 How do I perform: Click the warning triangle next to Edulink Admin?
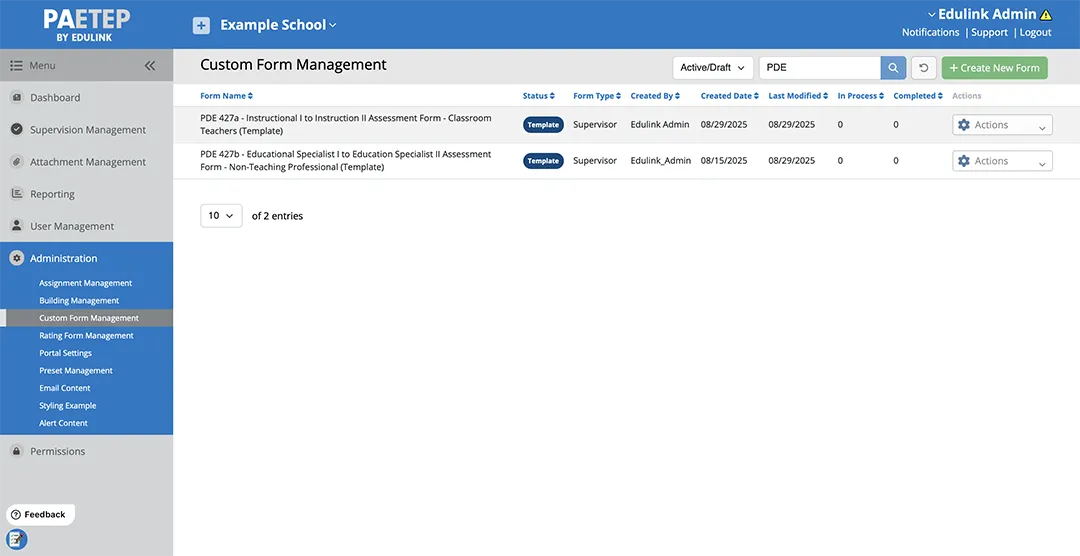(x=1046, y=14)
